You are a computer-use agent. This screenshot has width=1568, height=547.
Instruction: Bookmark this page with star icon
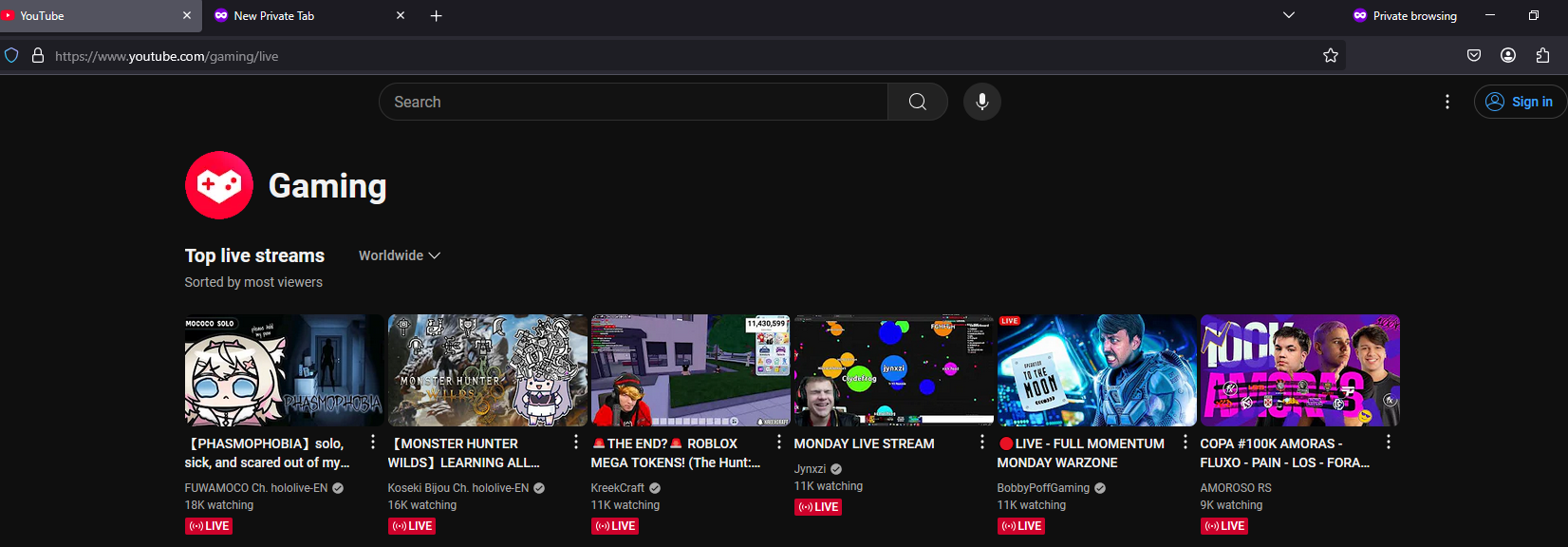[x=1331, y=56]
